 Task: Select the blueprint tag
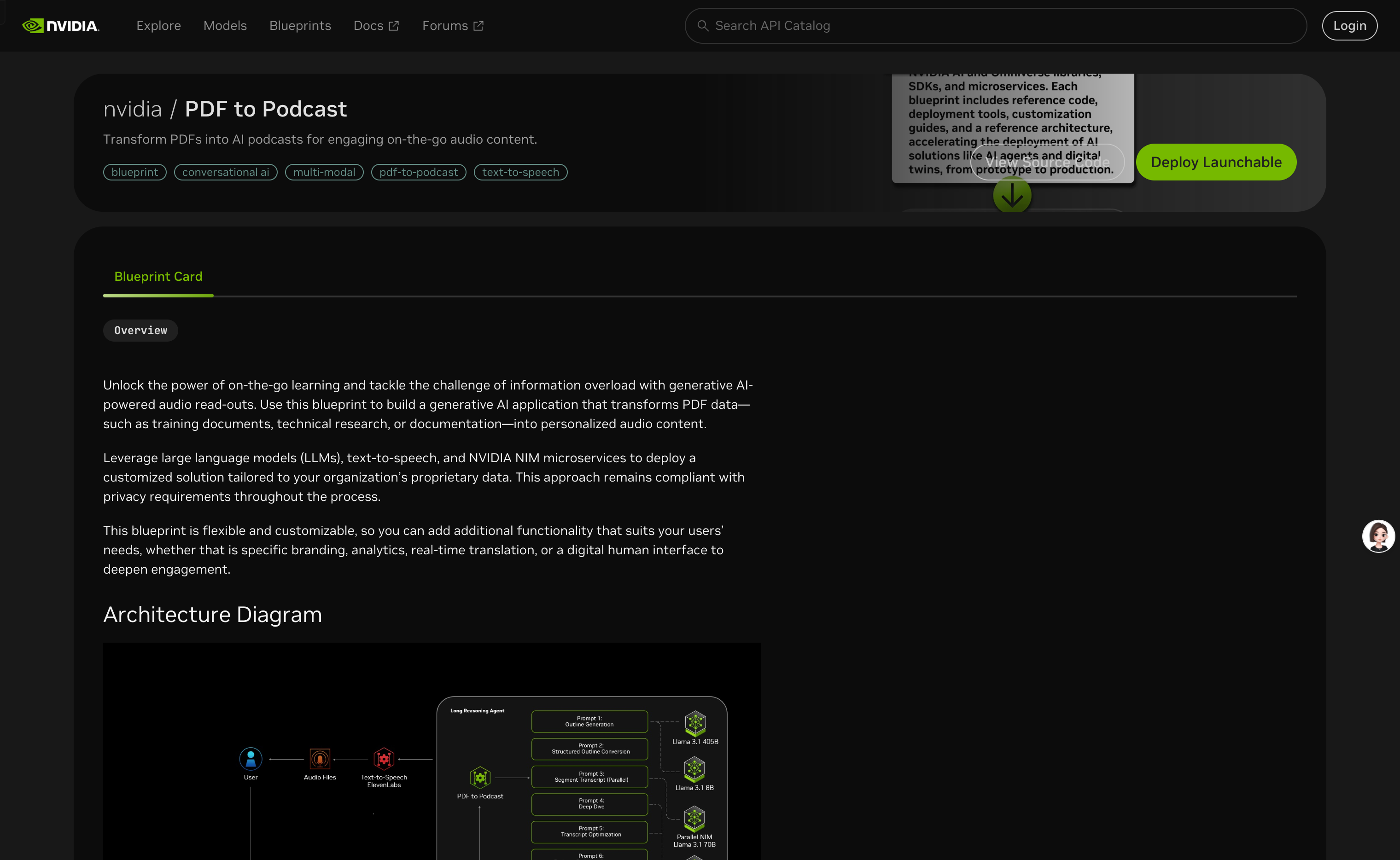[135, 172]
